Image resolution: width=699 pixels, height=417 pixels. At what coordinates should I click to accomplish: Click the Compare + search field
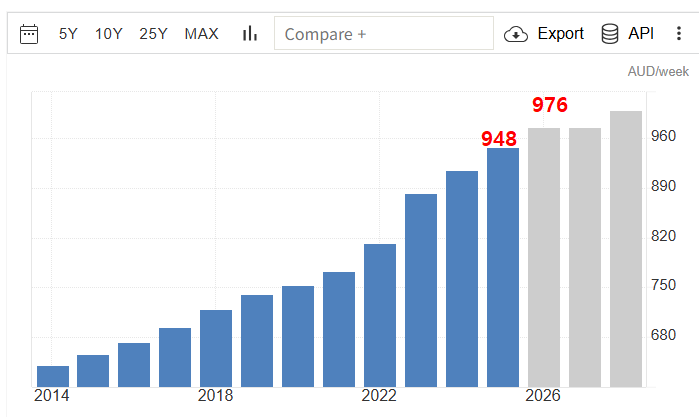click(x=383, y=34)
